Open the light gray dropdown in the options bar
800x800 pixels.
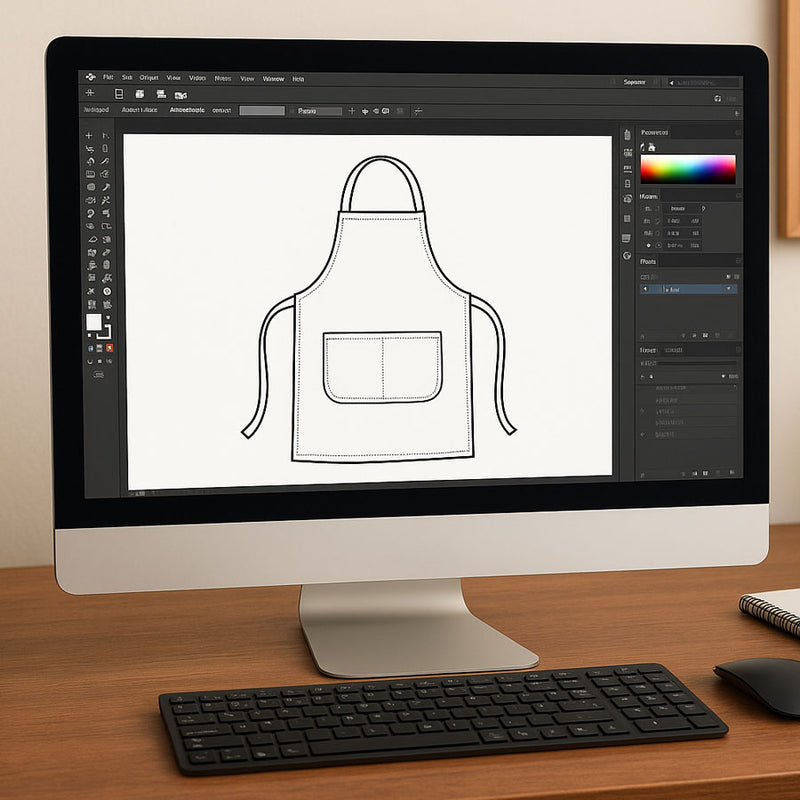[x=262, y=111]
